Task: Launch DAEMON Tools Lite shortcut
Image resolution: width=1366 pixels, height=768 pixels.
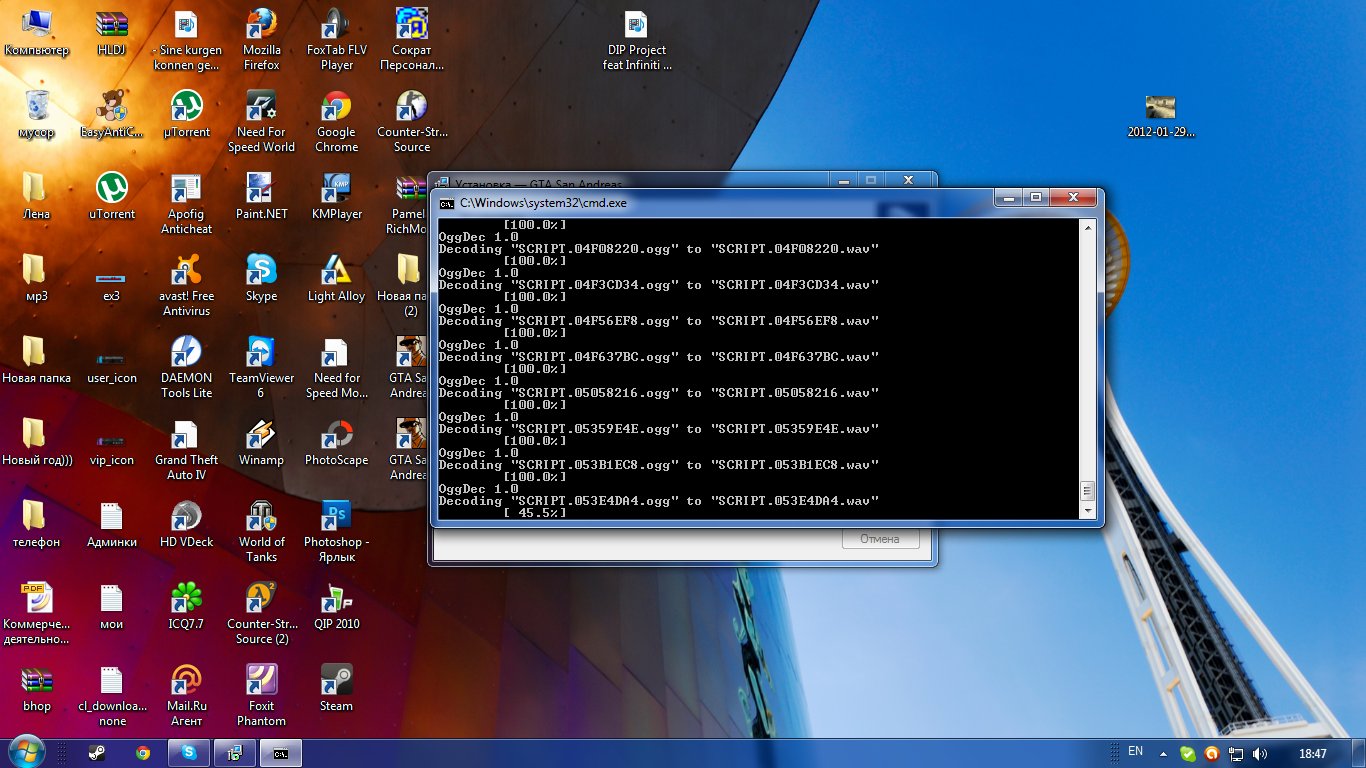Action: (186, 353)
